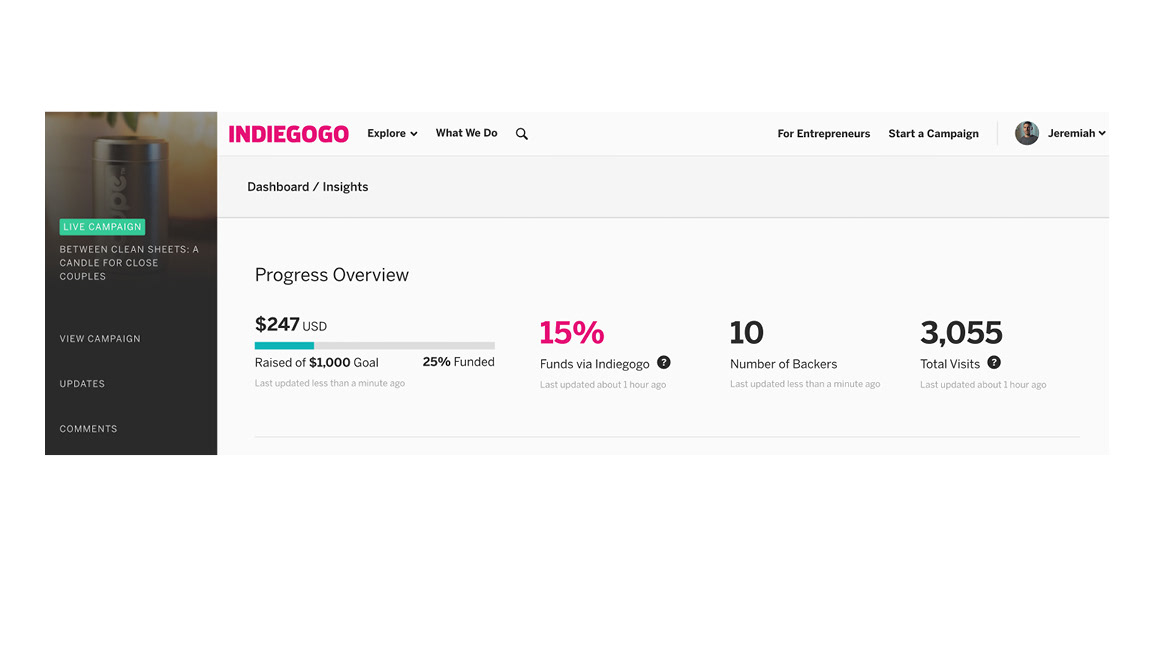
Task: Open the What We Do page
Action: tap(467, 133)
